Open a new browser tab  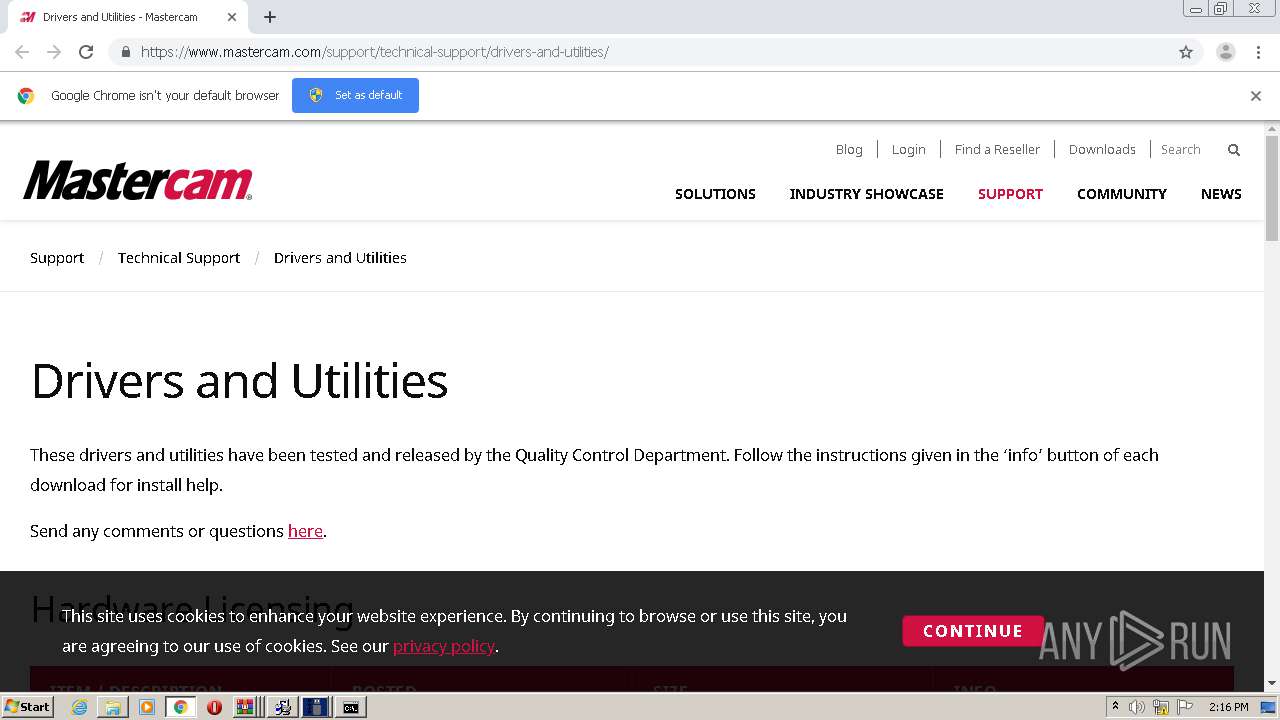[270, 17]
